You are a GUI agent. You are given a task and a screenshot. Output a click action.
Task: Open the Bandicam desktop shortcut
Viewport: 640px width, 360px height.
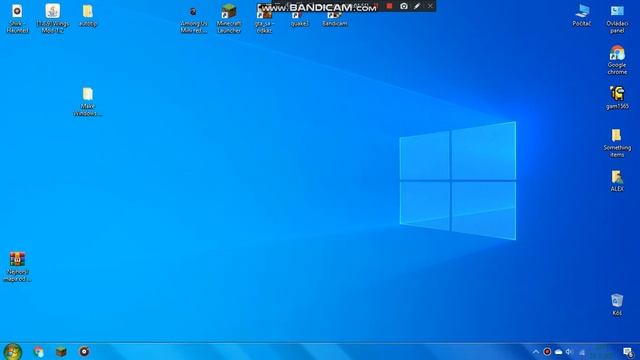335,18
